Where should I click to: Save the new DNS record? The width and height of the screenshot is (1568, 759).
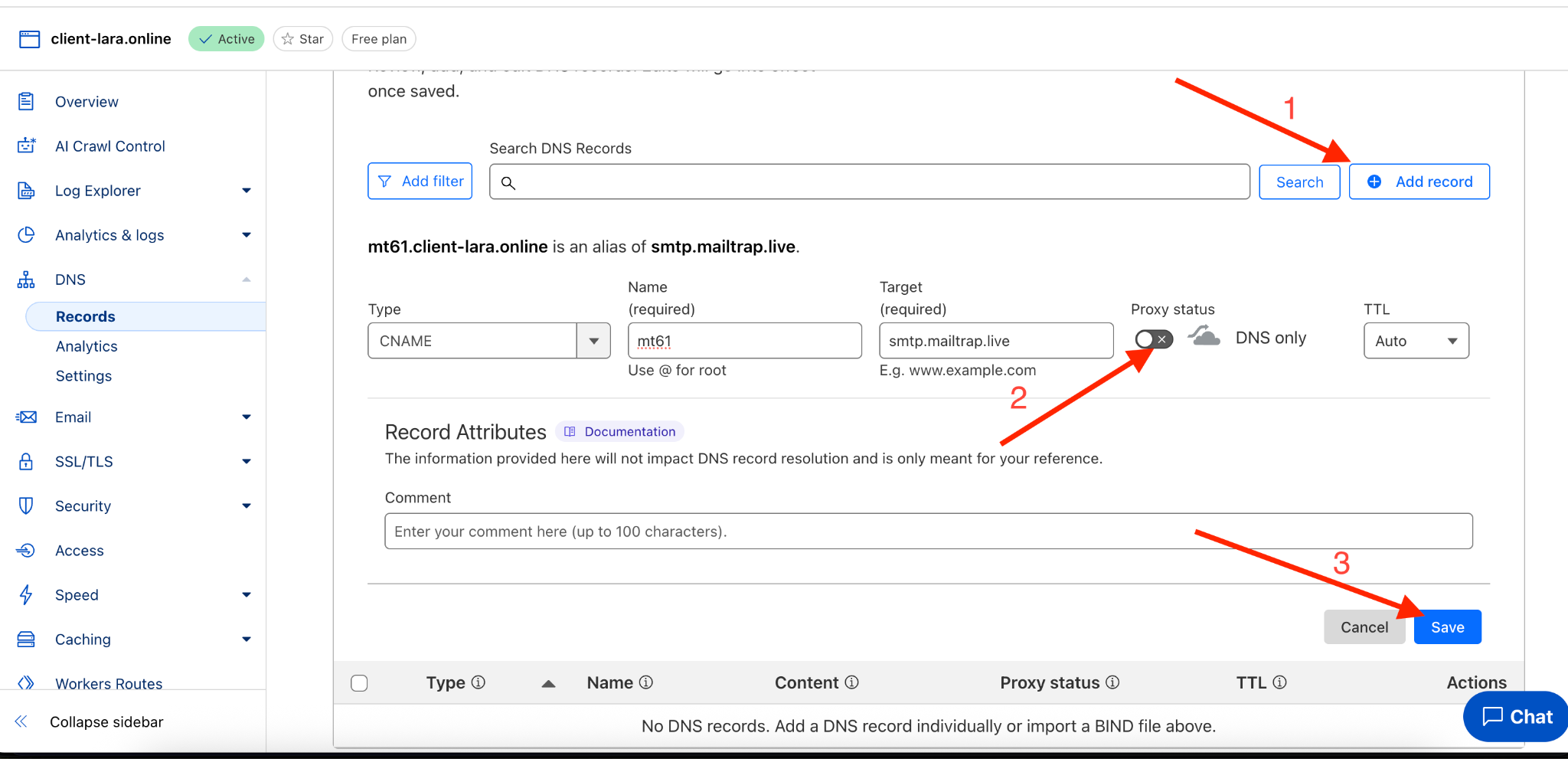[x=1447, y=627]
